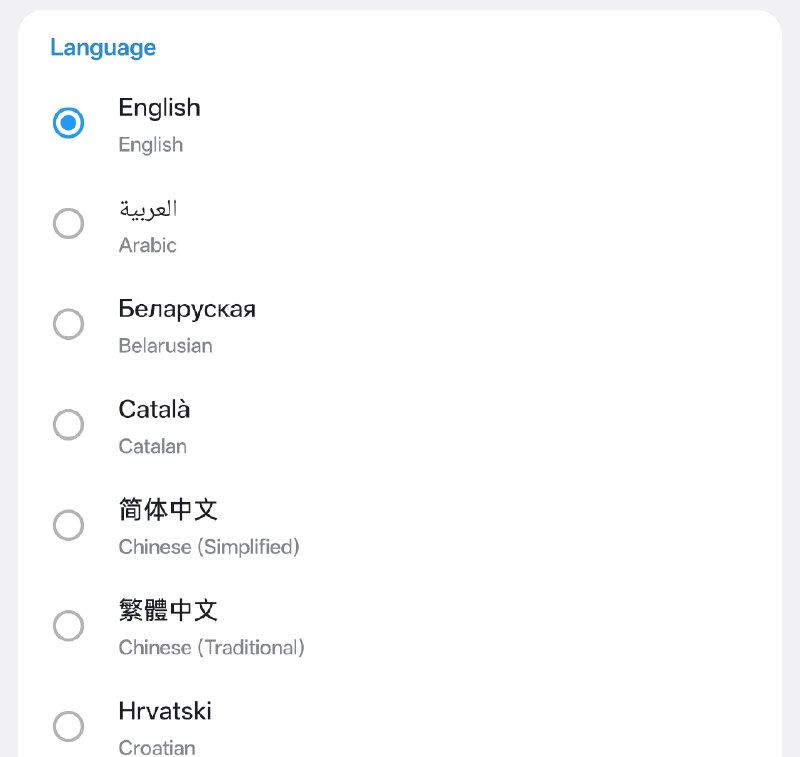
Task: Select the English radio button
Action: coord(68,123)
